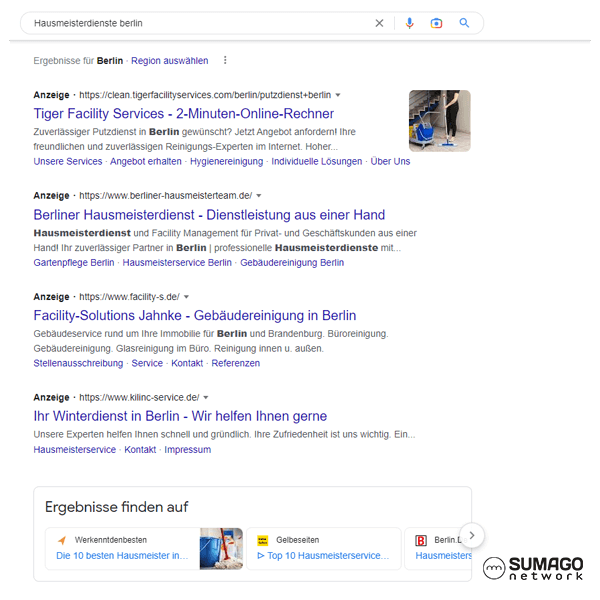Clear the search box with the X icon
The height and width of the screenshot is (600, 600).
(379, 23)
